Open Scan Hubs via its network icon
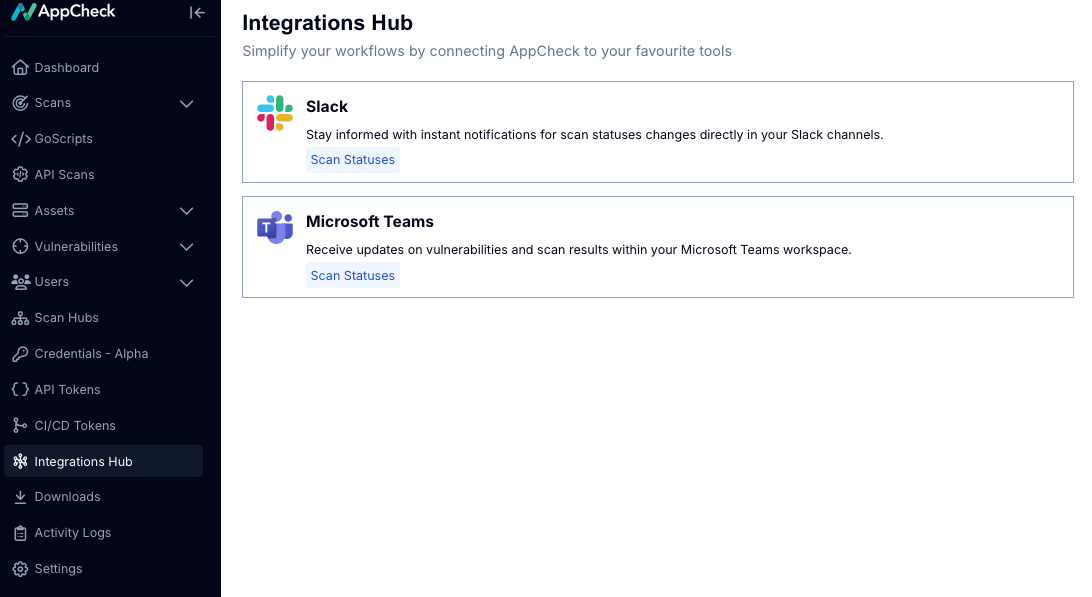 click(21, 317)
